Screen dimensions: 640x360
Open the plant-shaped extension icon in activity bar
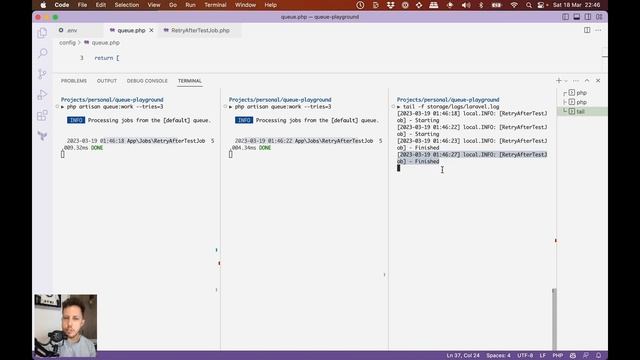42,136
